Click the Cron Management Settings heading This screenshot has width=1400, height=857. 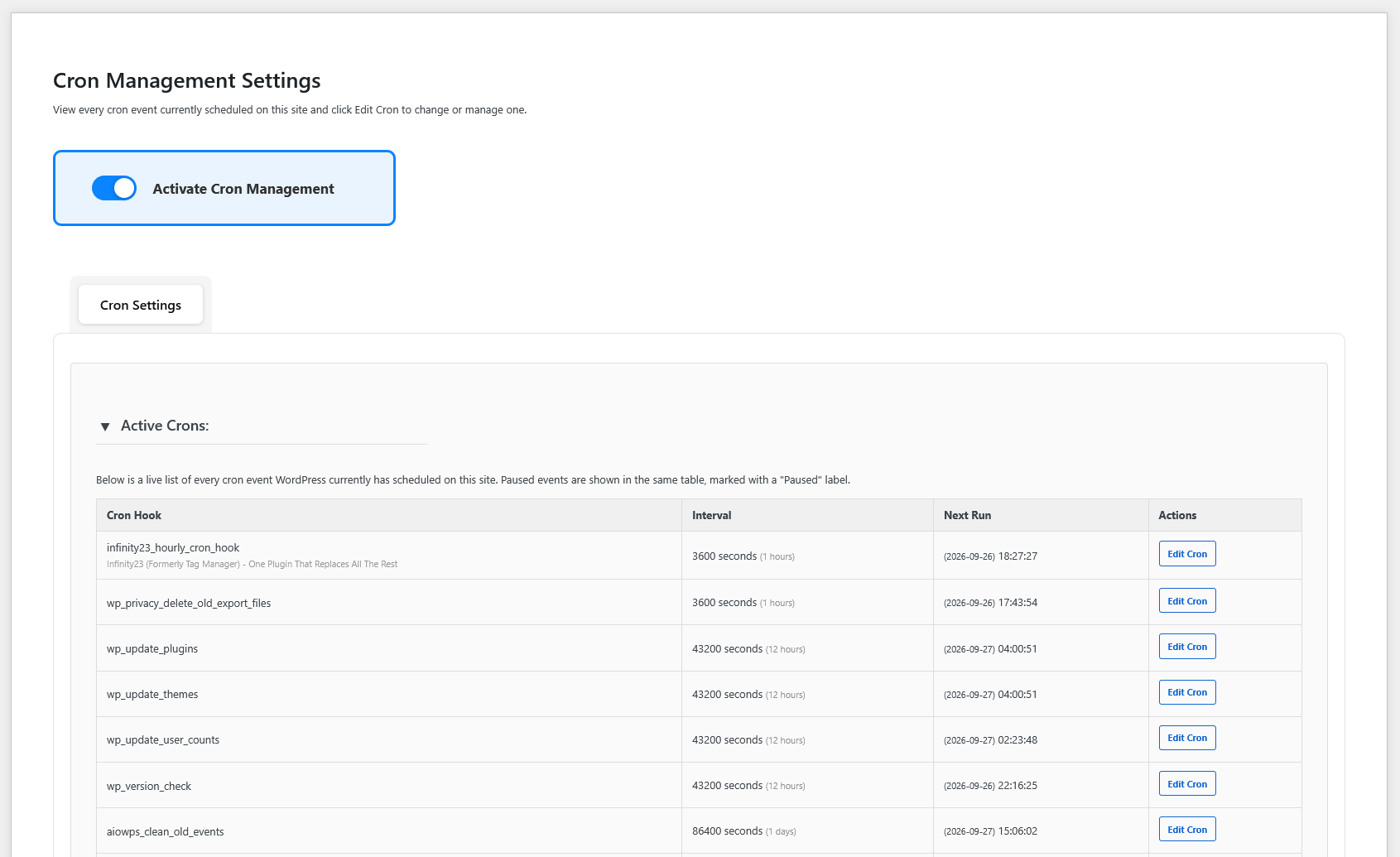187,80
